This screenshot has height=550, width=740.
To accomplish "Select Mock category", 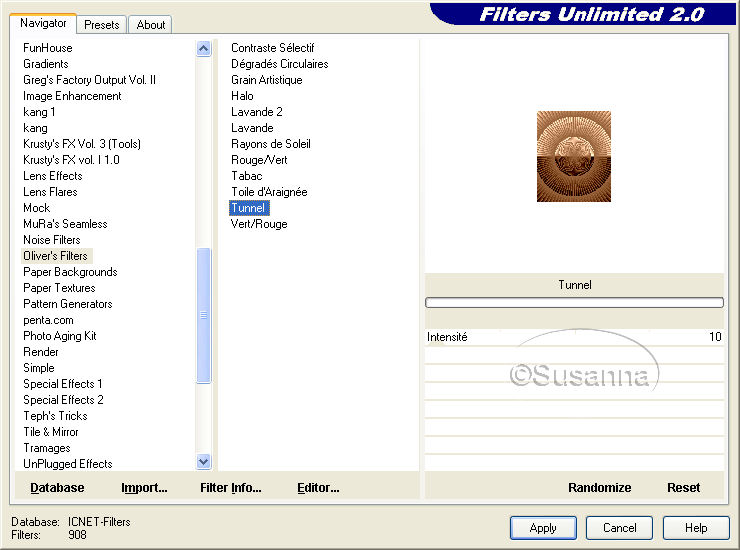I will [x=36, y=208].
